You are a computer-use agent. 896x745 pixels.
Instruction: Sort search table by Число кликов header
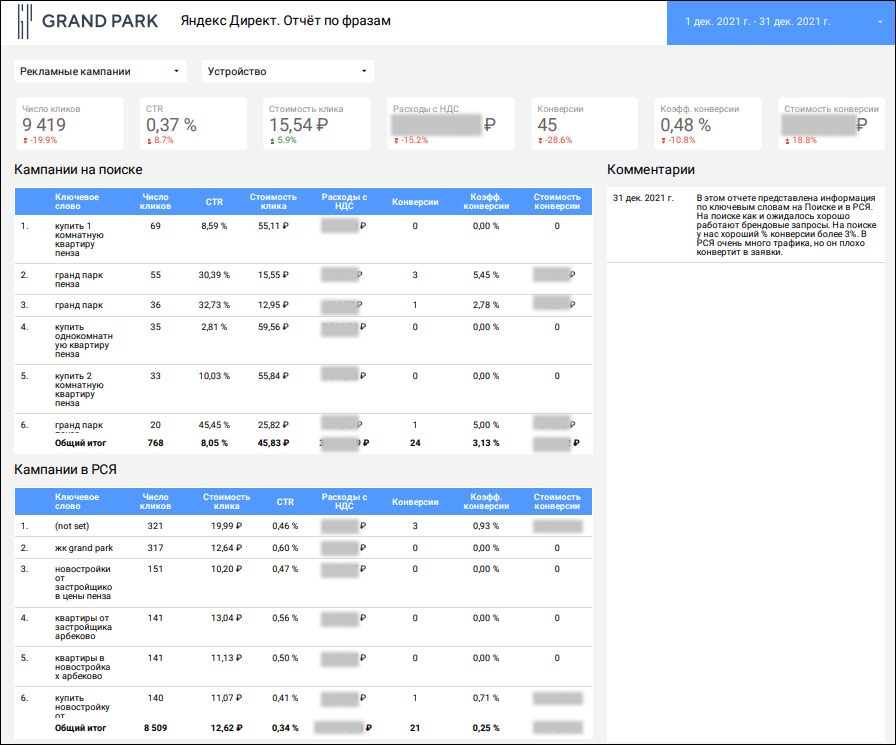157,202
